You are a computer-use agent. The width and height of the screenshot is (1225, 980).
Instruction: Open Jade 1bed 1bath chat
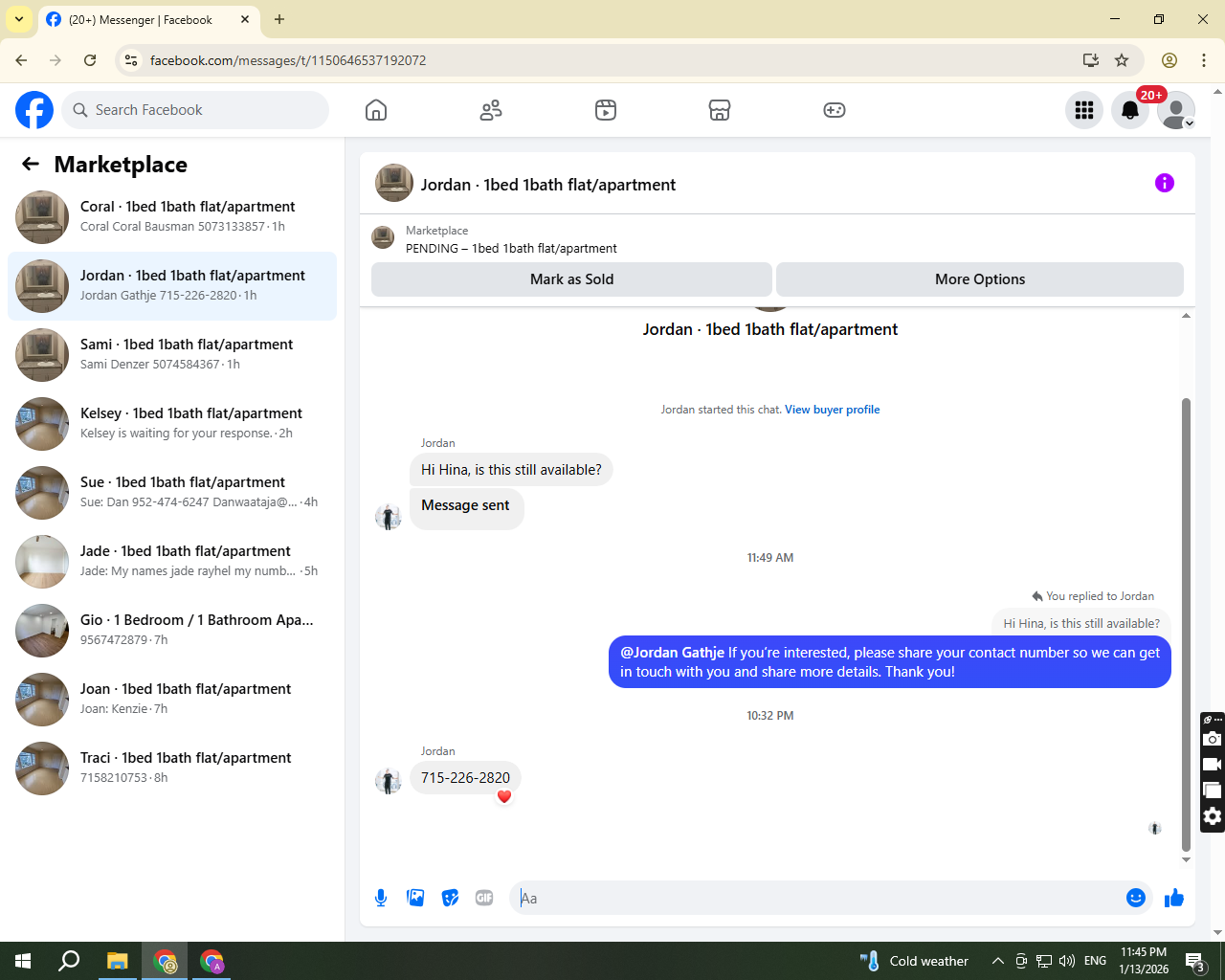[172, 562]
